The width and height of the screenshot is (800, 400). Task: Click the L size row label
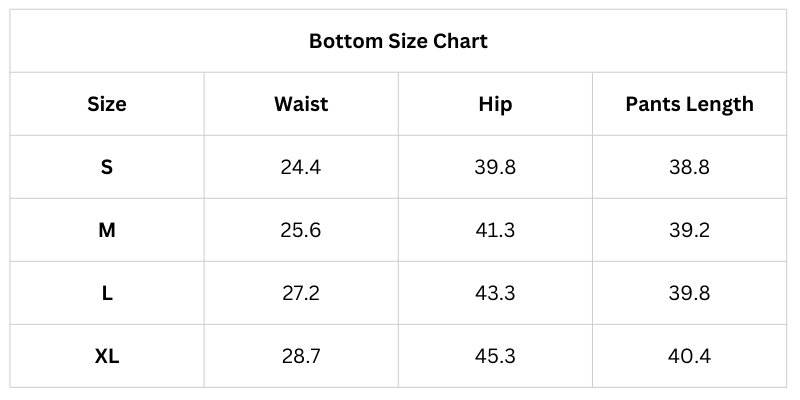tap(107, 293)
